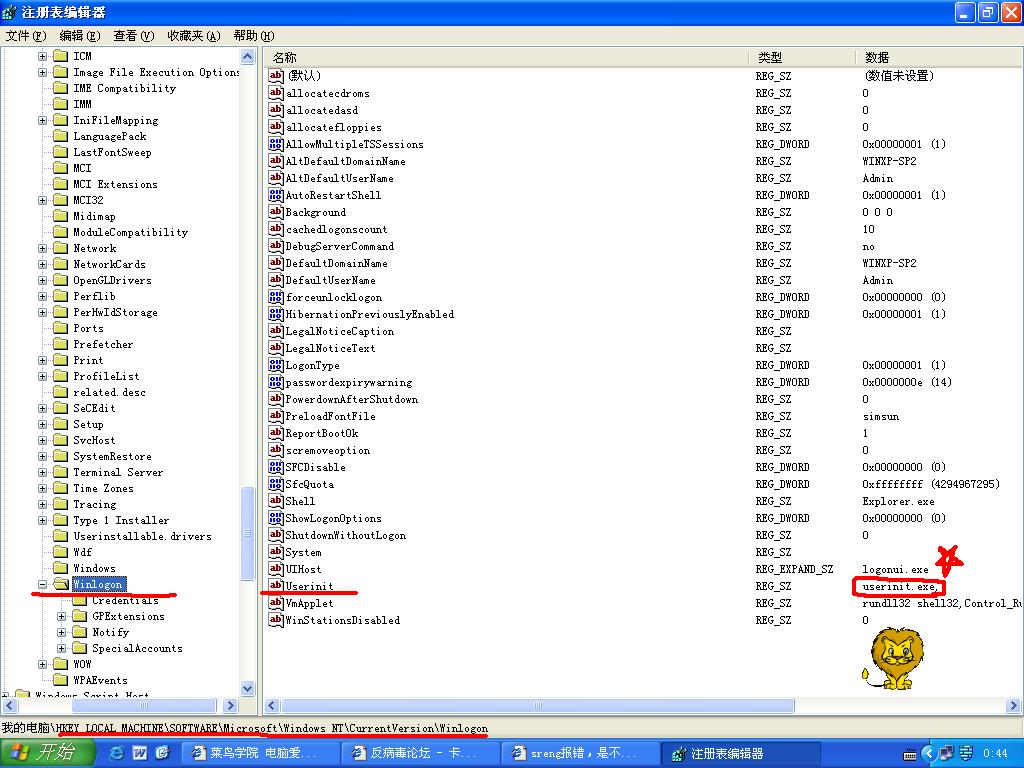Select the SystemRestore key

112,456
